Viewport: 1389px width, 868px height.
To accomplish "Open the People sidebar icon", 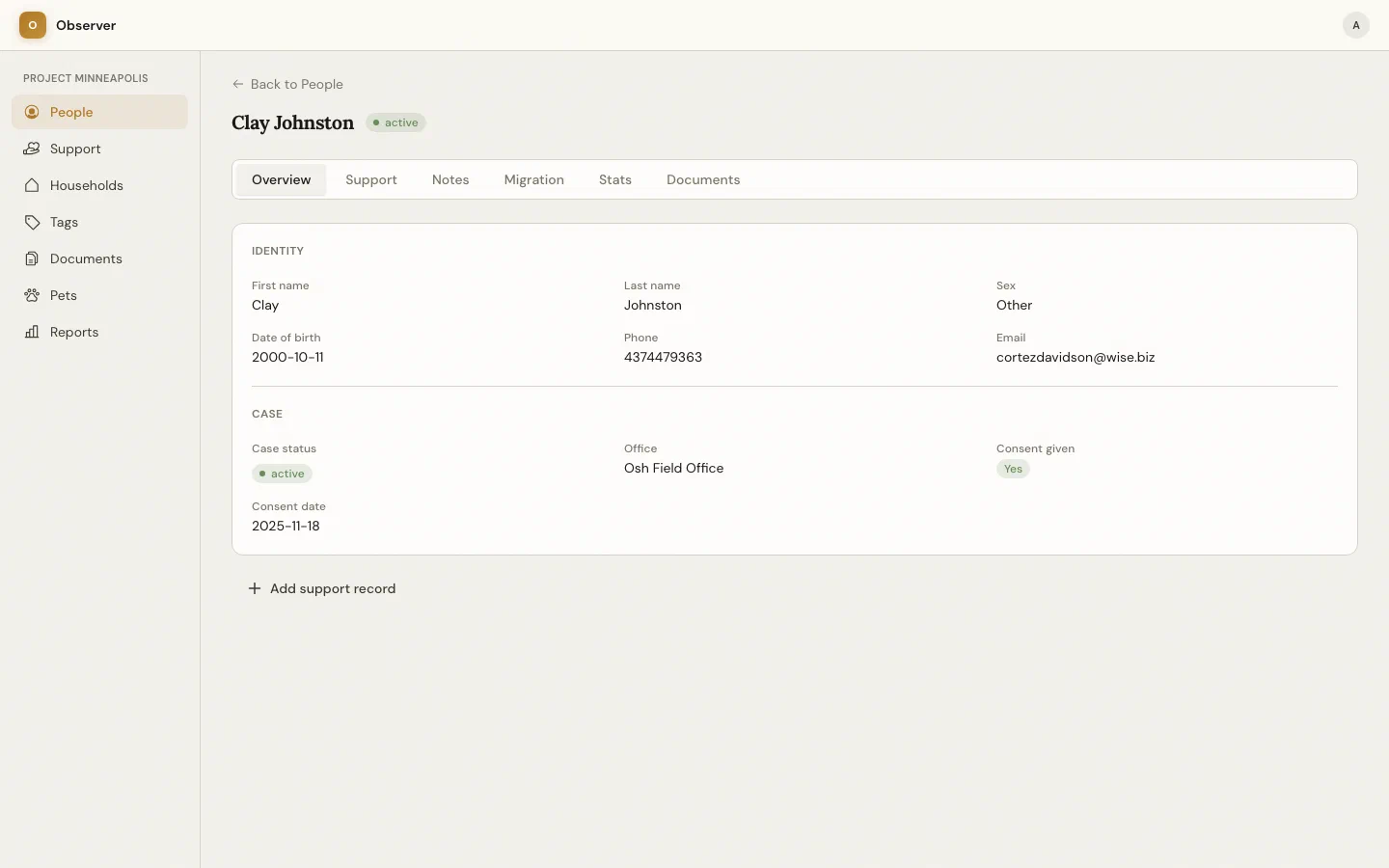I will coord(32,112).
